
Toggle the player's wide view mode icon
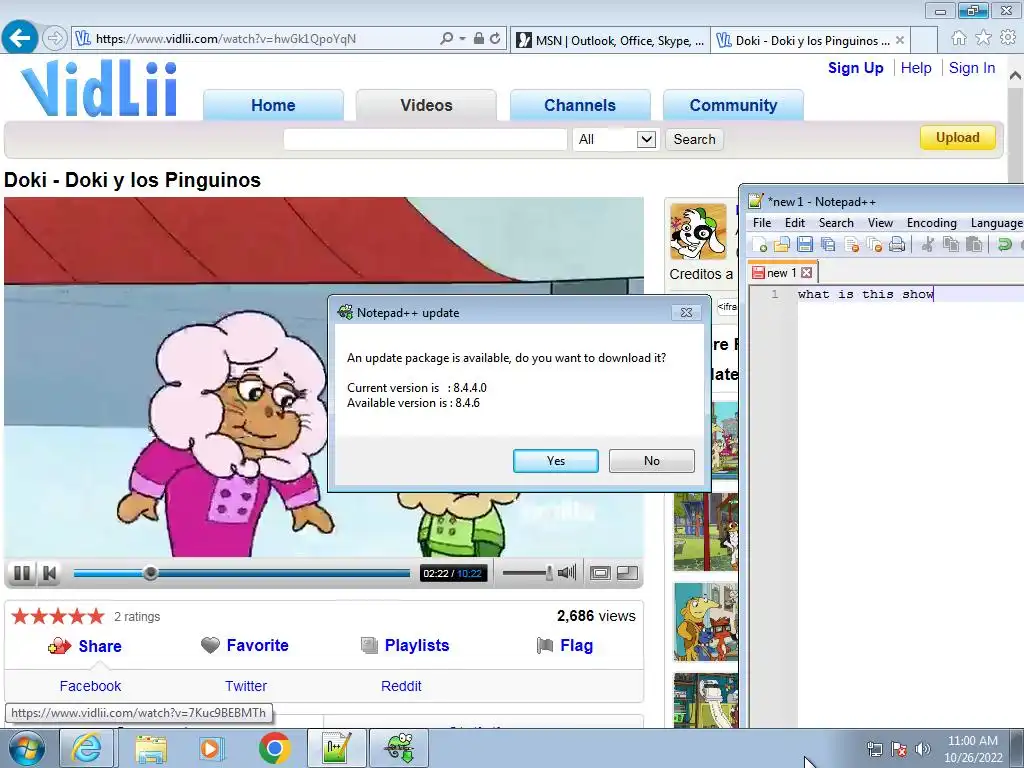click(600, 573)
